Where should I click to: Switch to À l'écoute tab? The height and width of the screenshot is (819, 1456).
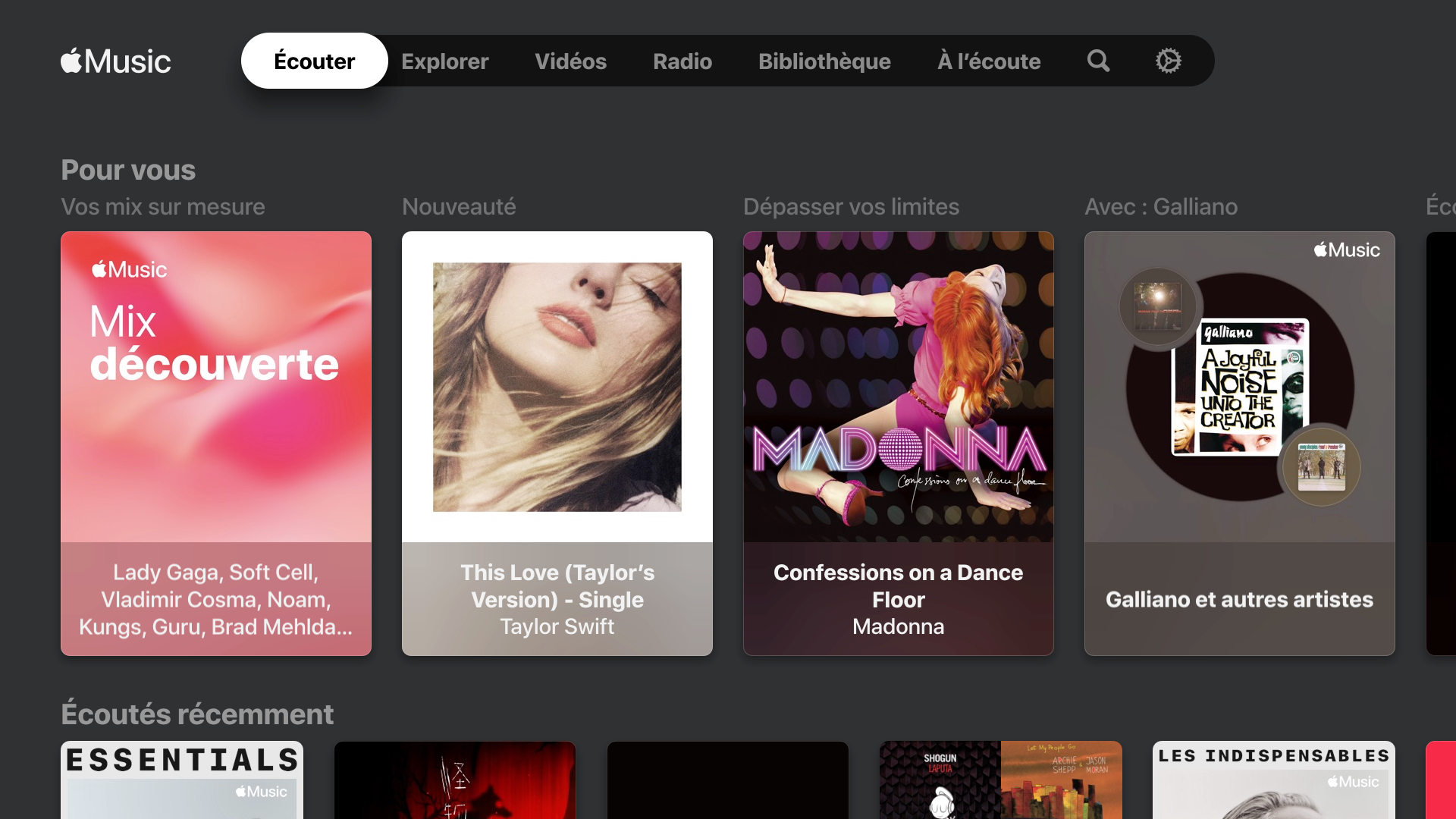(989, 61)
